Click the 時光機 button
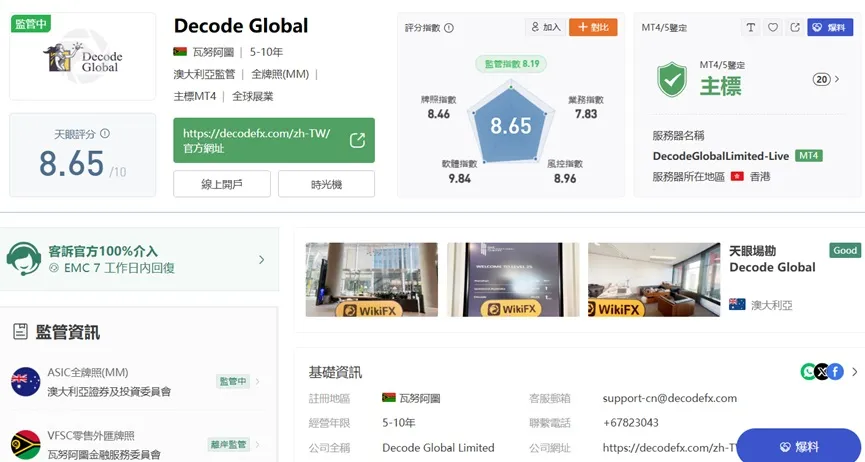Image resolution: width=865 pixels, height=462 pixels. (326, 184)
